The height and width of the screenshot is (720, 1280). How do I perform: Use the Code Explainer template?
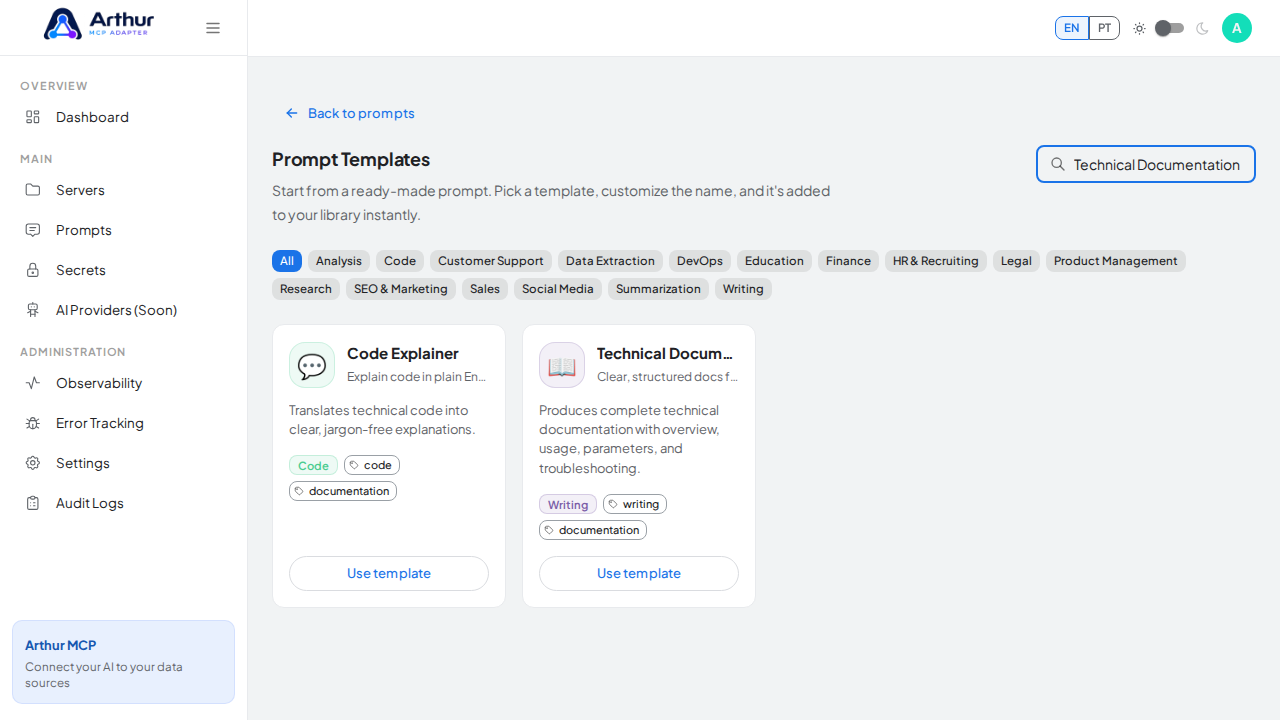click(x=389, y=573)
